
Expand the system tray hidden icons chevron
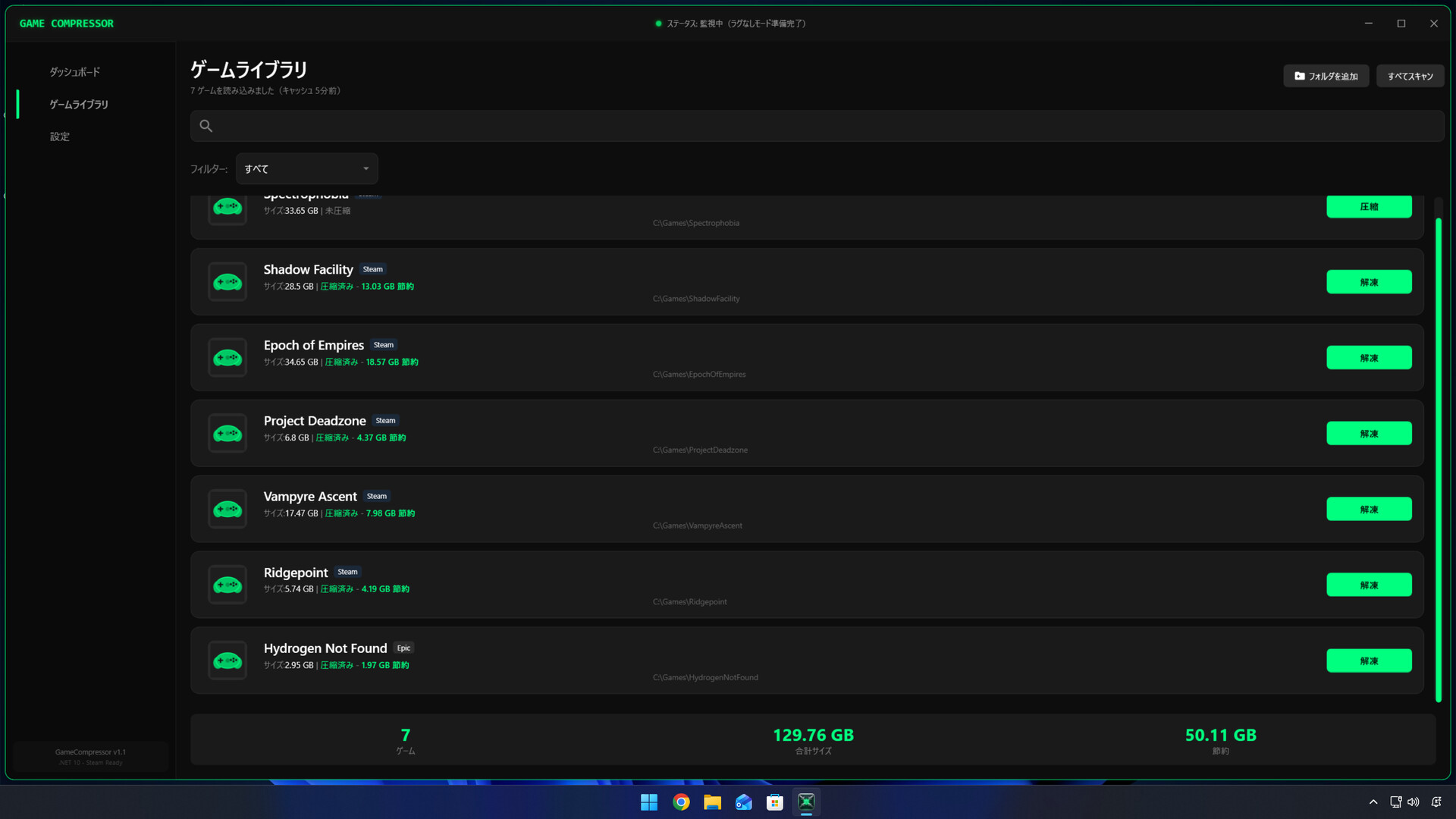pyautogui.click(x=1373, y=802)
